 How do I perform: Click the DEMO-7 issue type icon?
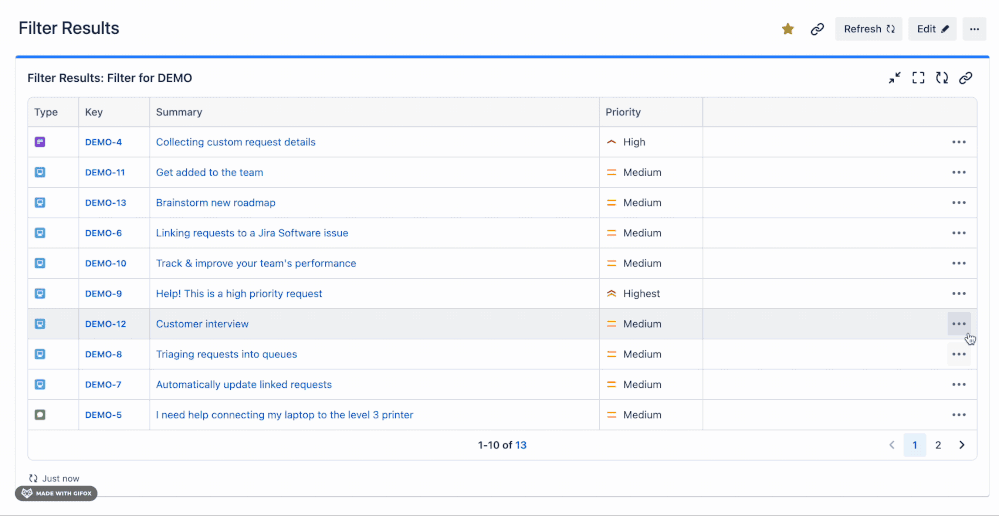(40, 385)
